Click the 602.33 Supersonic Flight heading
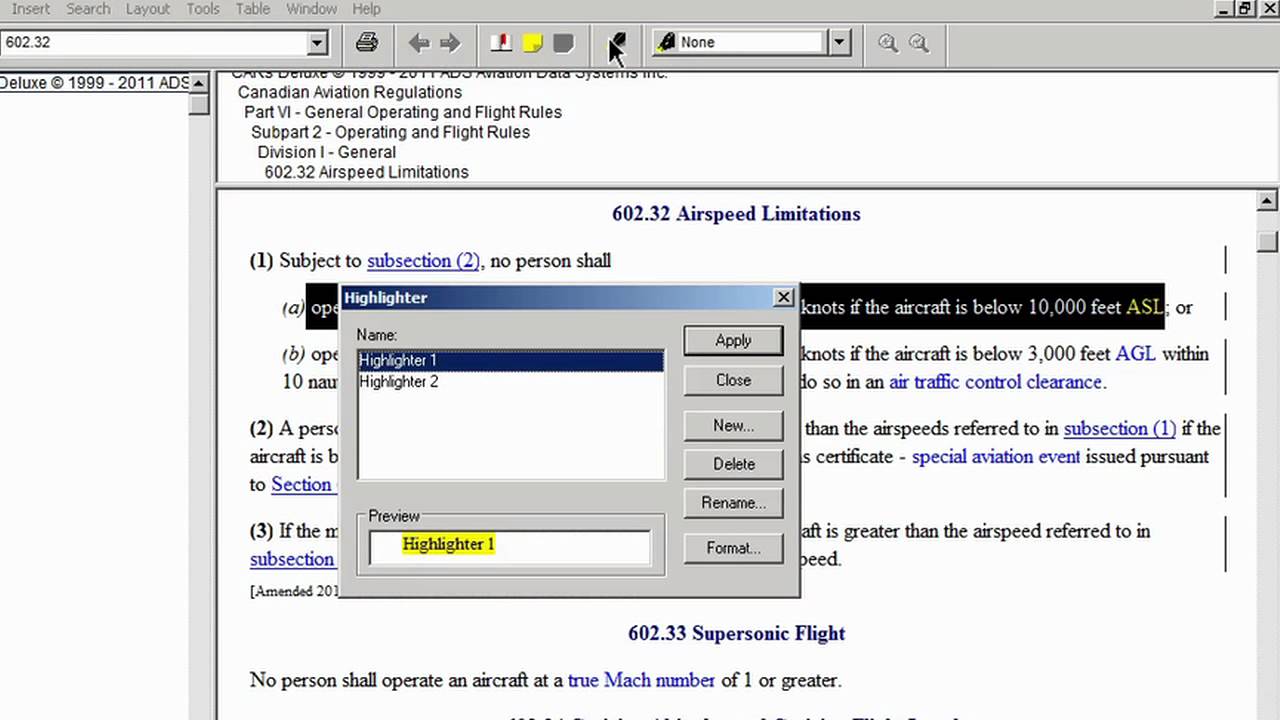 [x=736, y=633]
